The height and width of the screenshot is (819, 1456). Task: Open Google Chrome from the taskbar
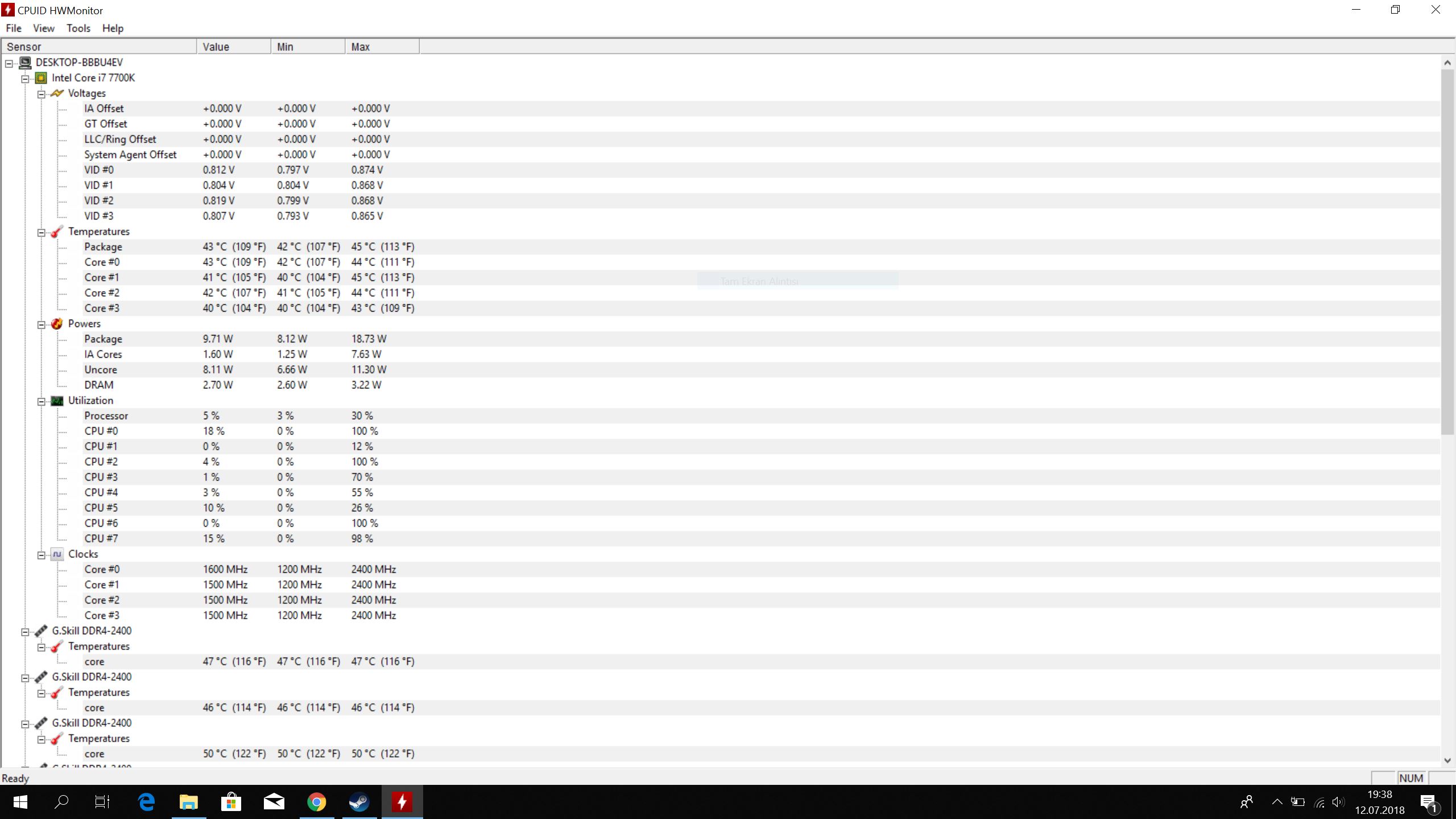(317, 802)
